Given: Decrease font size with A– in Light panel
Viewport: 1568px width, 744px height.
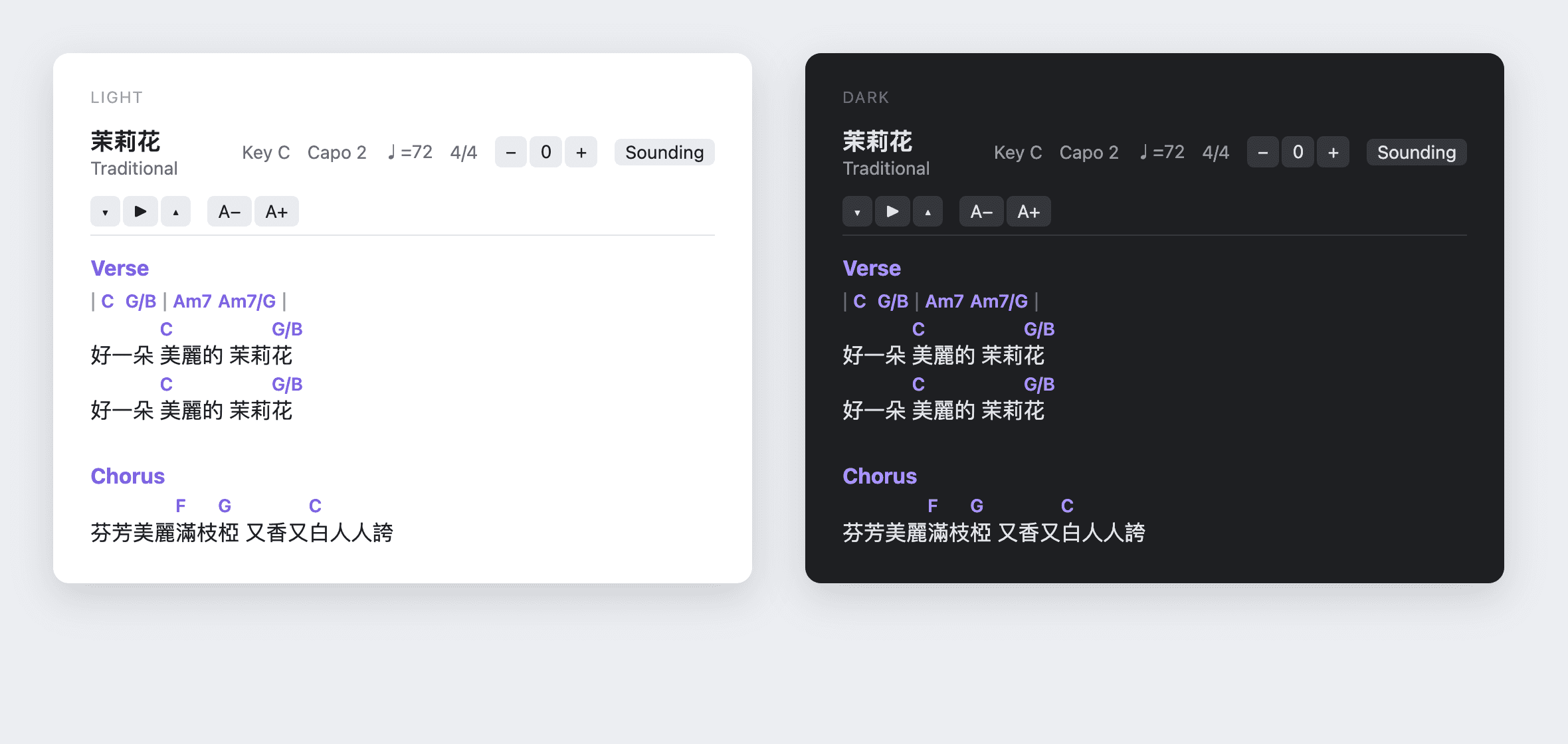Looking at the screenshot, I should point(229,211).
